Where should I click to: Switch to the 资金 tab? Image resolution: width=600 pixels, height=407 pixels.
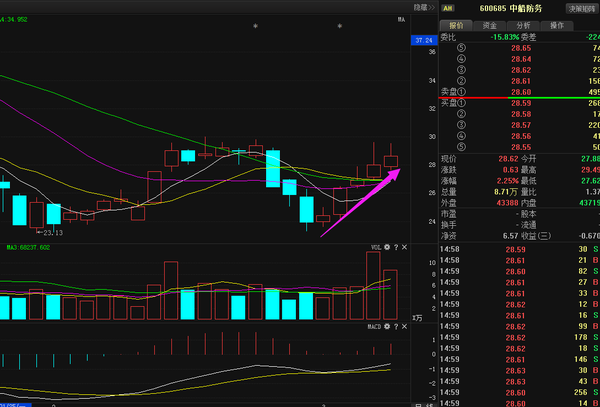[x=489, y=26]
